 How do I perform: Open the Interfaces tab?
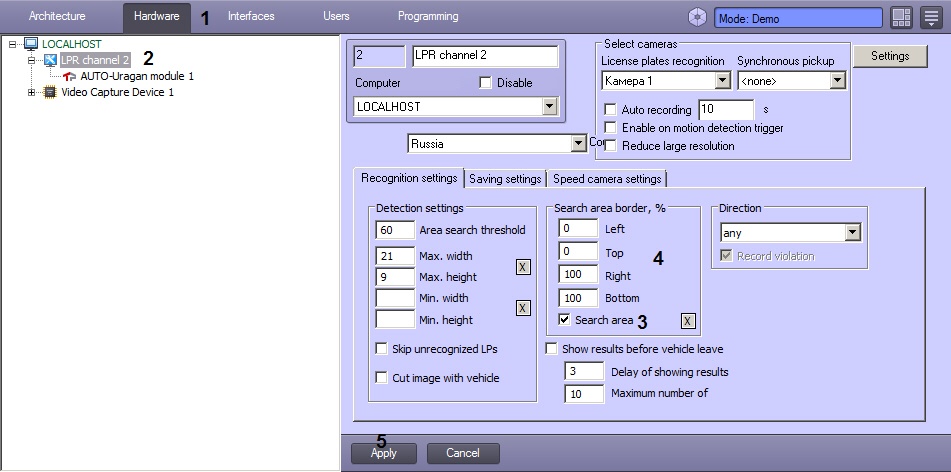coord(250,17)
